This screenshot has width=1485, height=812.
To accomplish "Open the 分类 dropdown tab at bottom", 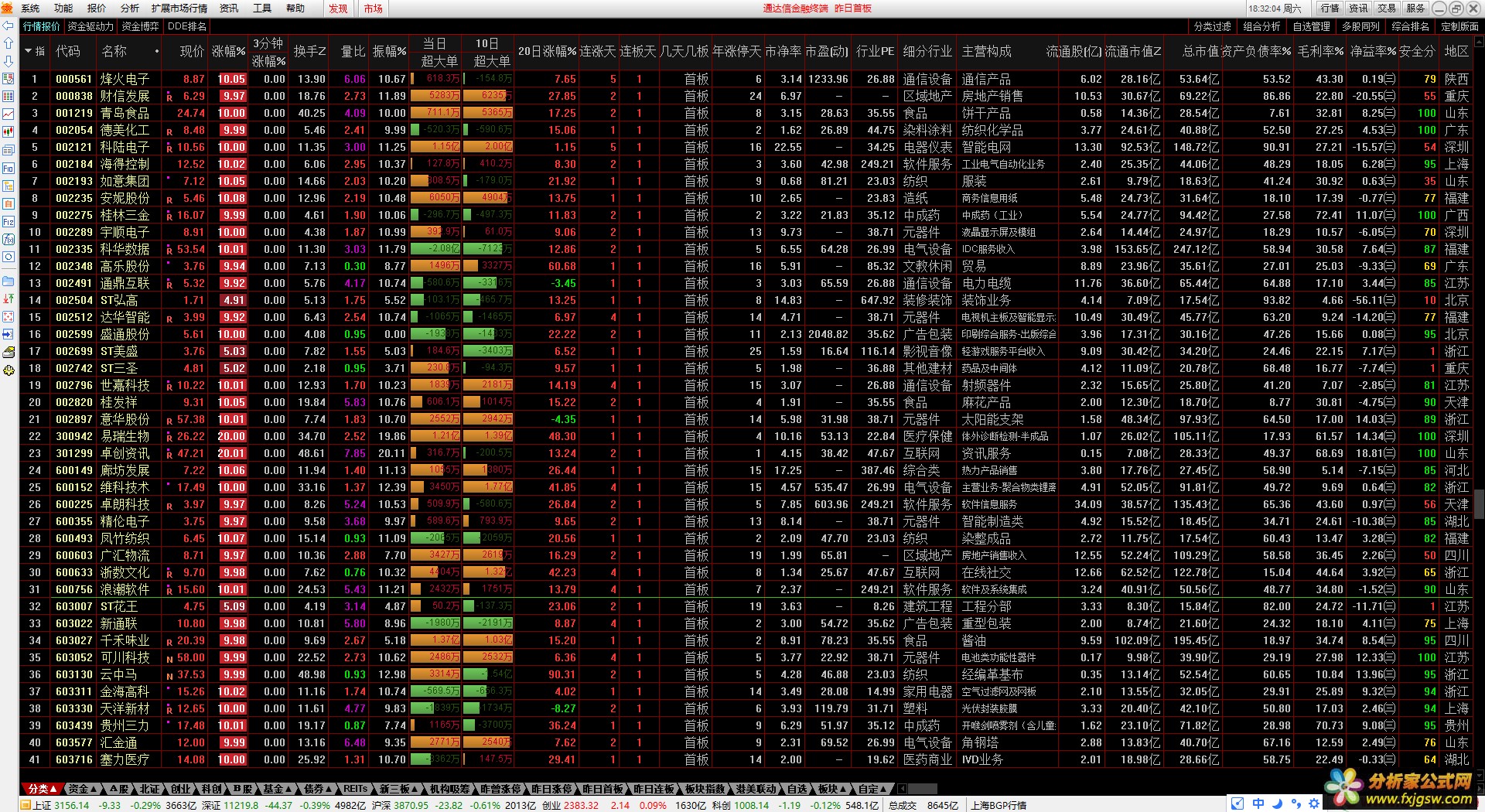I will click(42, 789).
